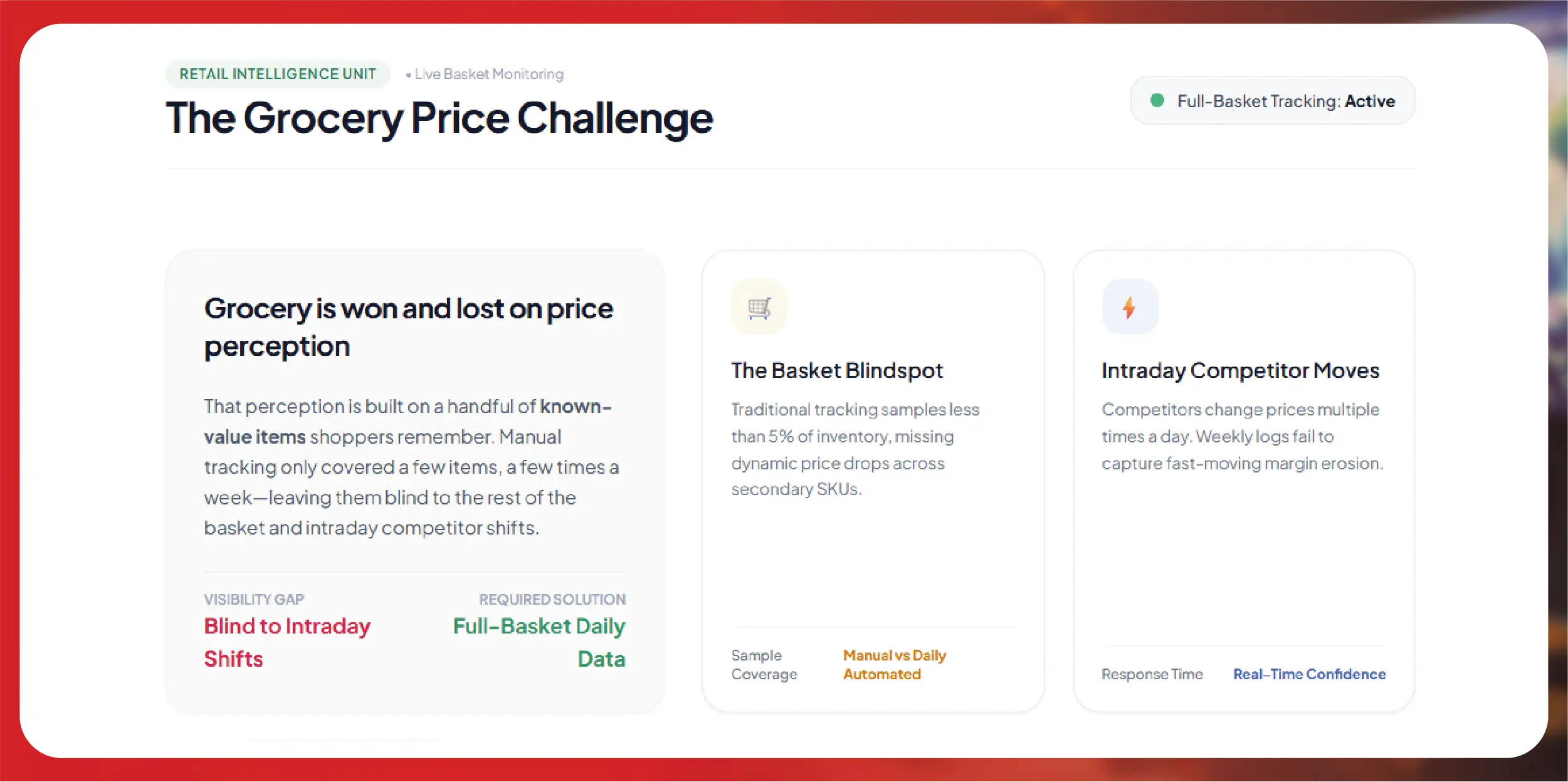Click The Grocery Price Challenge heading
Viewport: 1568px width, 782px height.
tap(439, 118)
